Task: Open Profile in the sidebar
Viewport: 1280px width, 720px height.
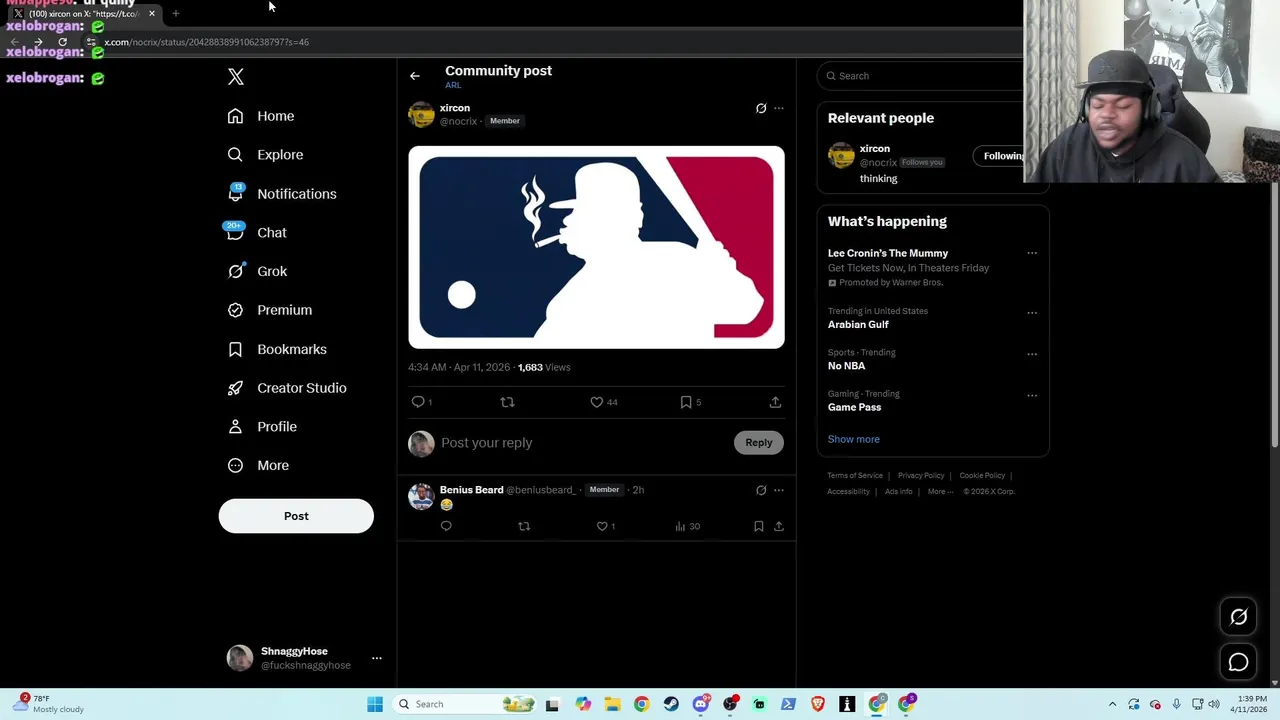Action: point(262,427)
